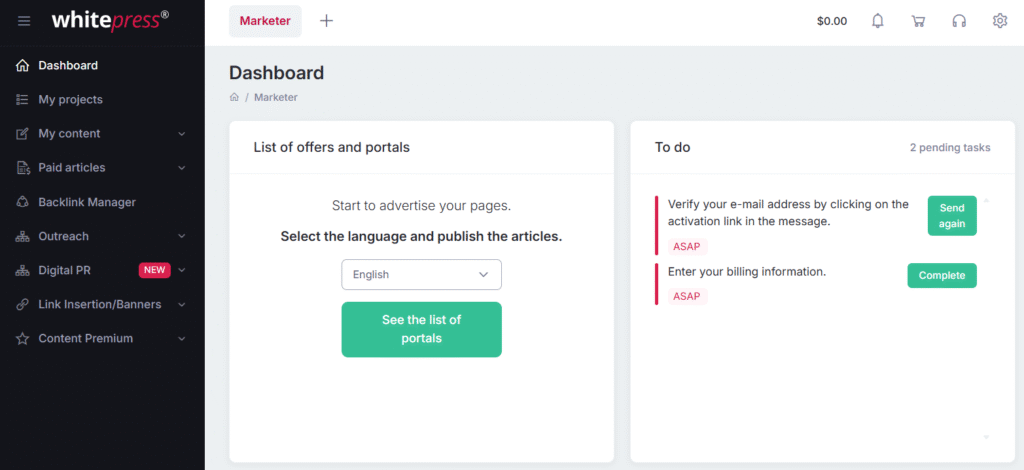
Task: Click the To do scroll-down arrow
Action: click(x=986, y=437)
